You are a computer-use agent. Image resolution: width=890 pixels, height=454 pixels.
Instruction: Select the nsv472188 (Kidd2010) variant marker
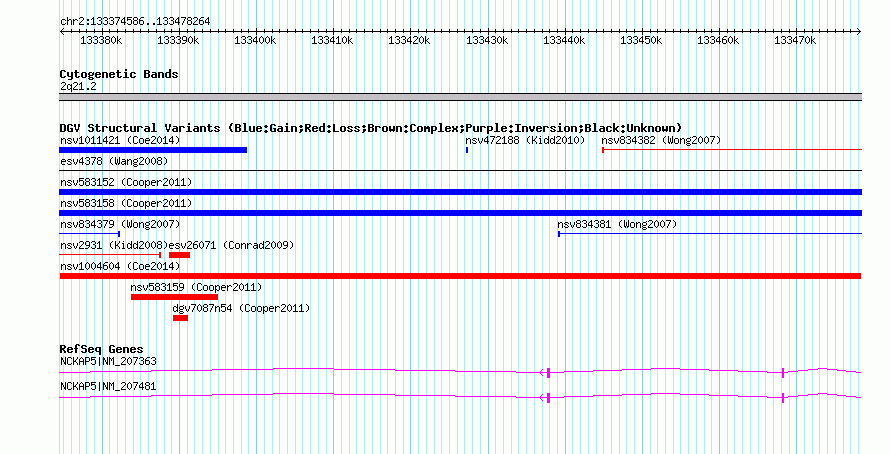point(467,150)
